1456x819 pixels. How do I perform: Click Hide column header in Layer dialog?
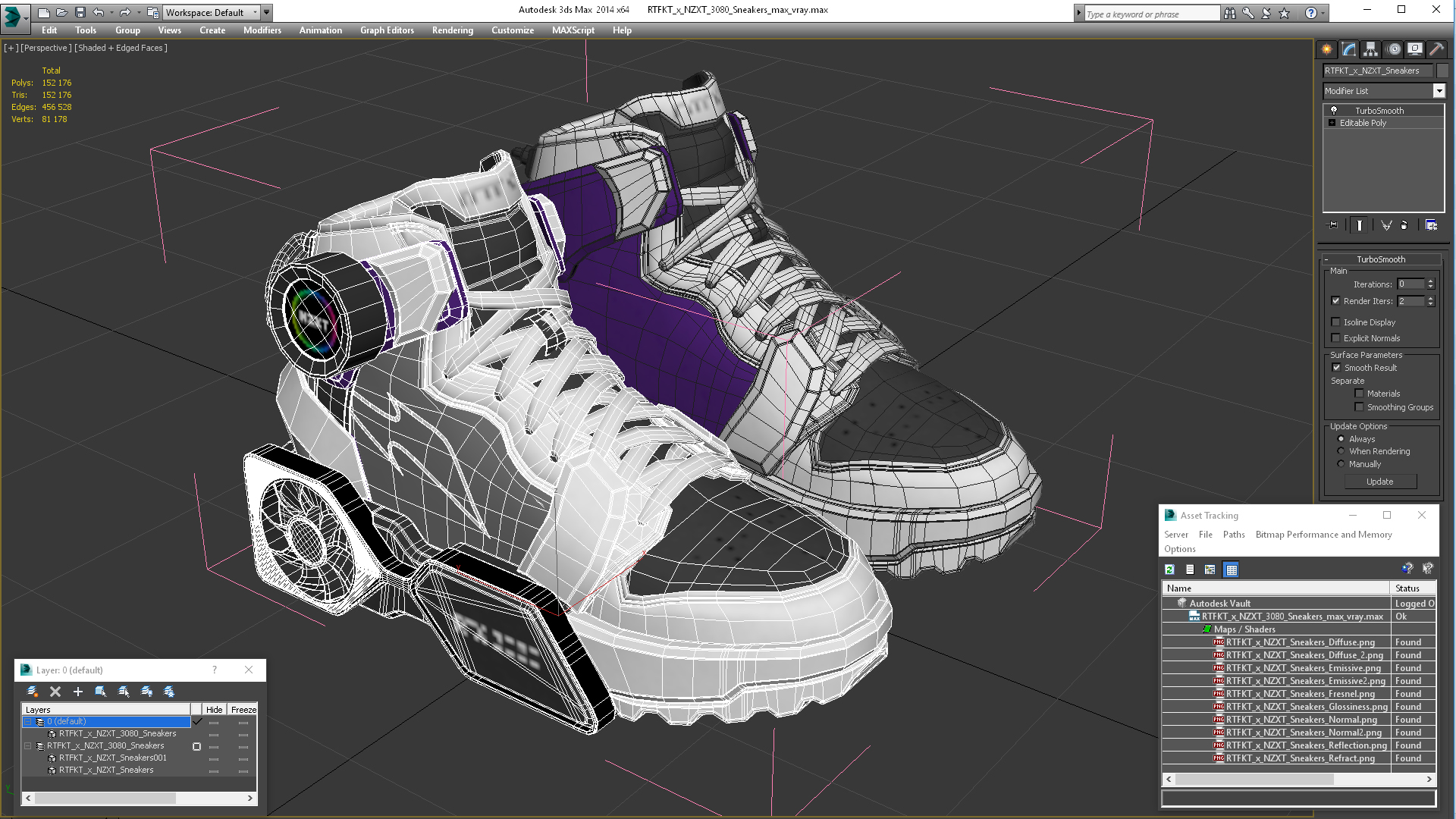point(215,710)
